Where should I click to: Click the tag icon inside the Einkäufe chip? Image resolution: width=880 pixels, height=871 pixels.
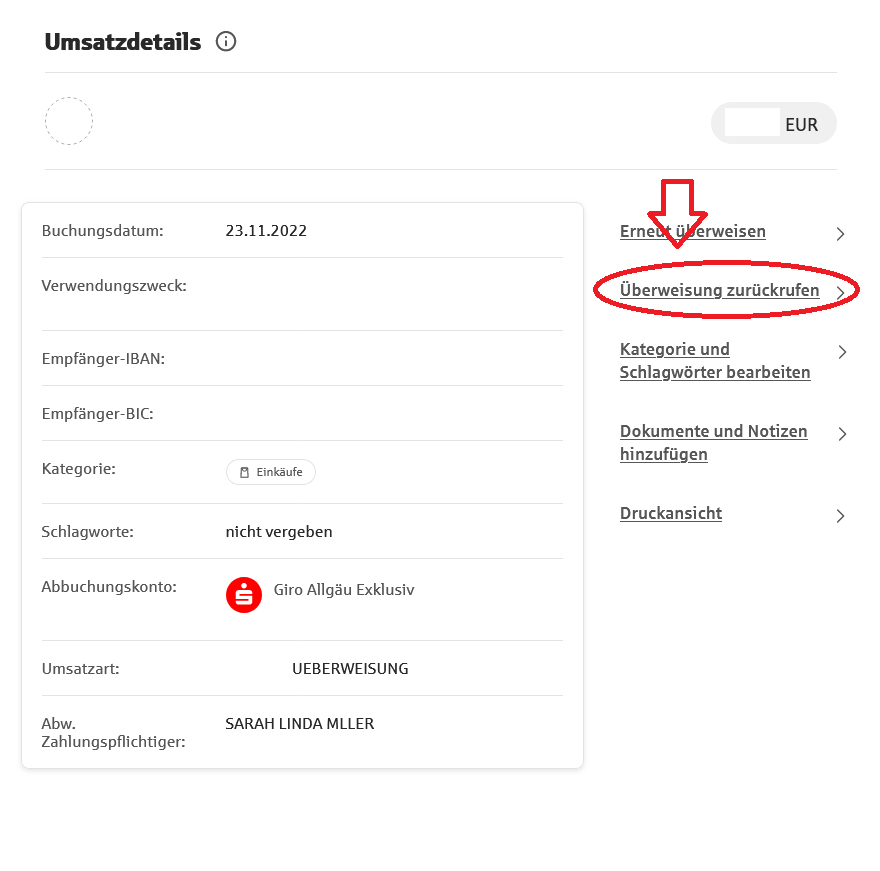(x=244, y=472)
